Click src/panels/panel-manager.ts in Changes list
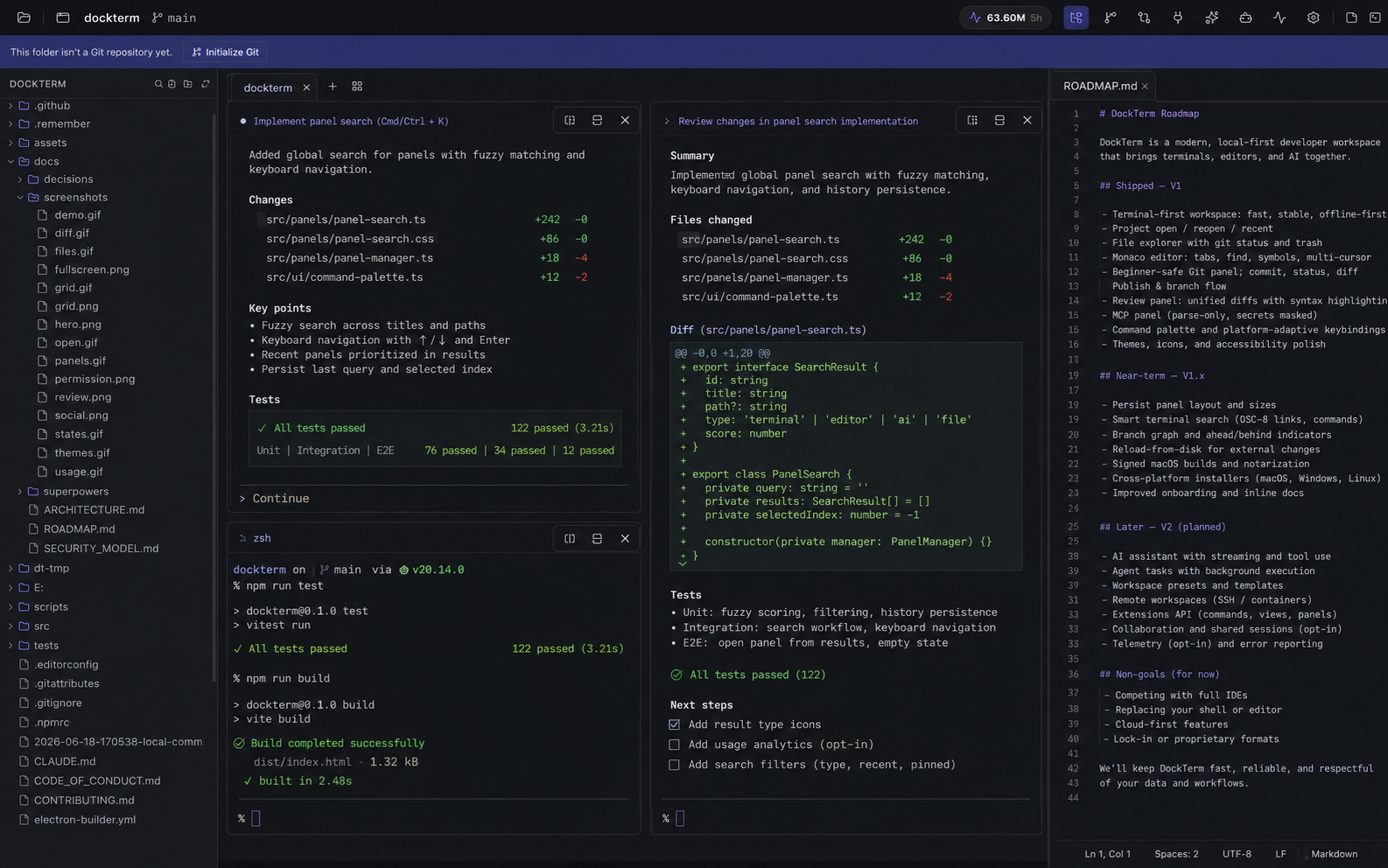This screenshot has width=1388, height=868. tap(349, 258)
